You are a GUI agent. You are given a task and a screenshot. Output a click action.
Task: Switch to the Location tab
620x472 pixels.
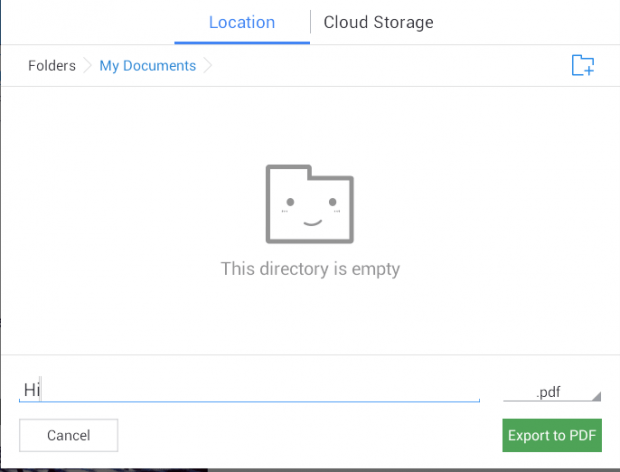pos(242,22)
